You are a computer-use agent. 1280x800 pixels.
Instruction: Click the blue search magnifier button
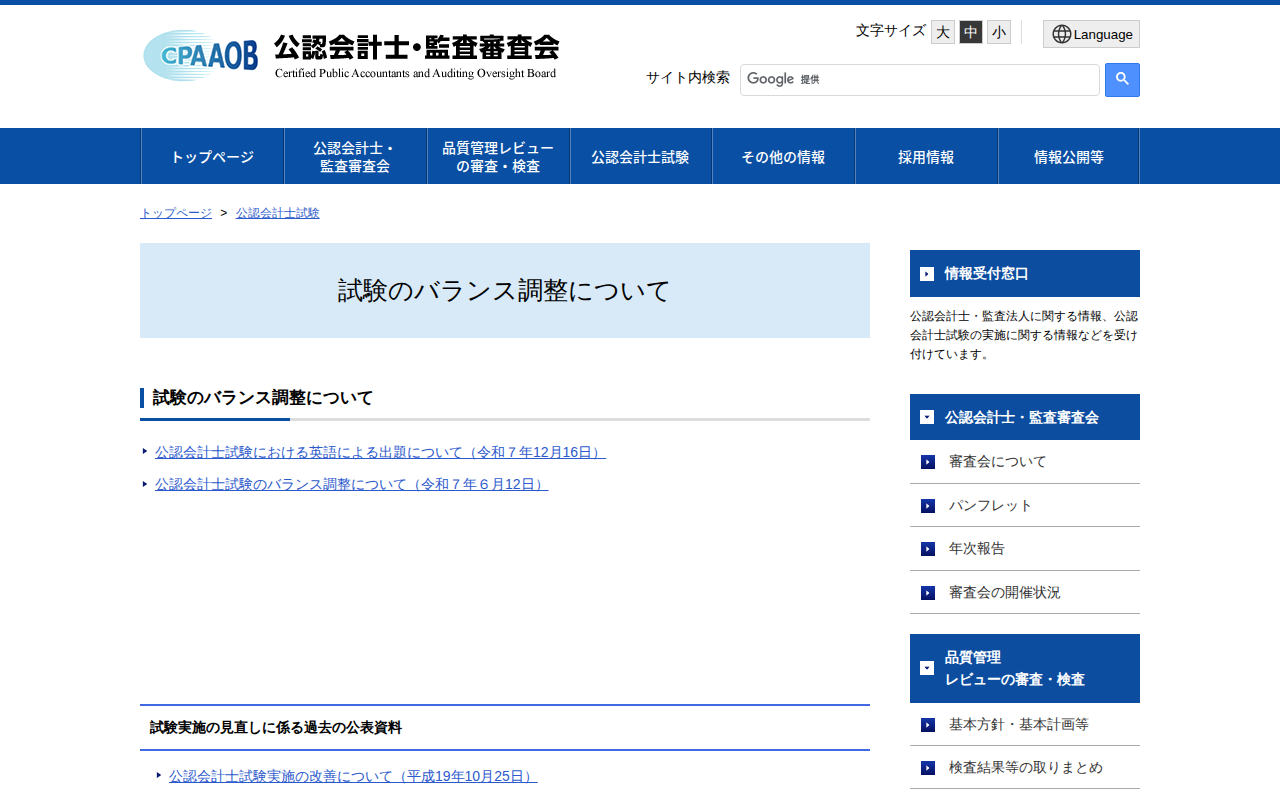pyautogui.click(x=1122, y=80)
